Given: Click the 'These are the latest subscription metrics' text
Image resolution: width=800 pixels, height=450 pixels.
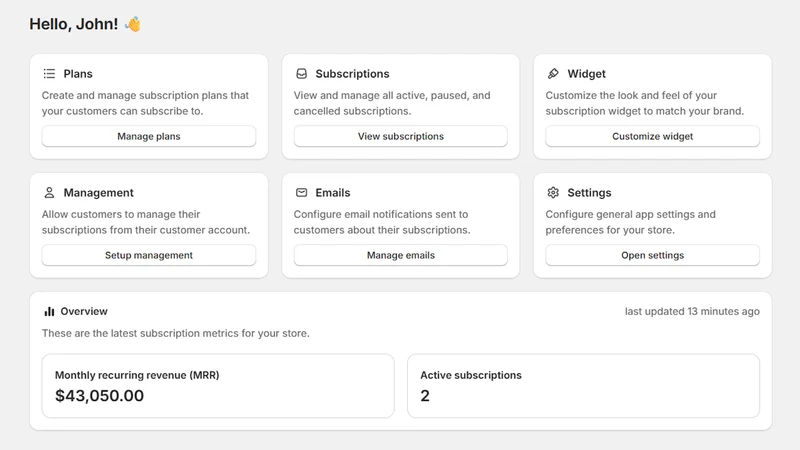Looking at the screenshot, I should click(176, 333).
